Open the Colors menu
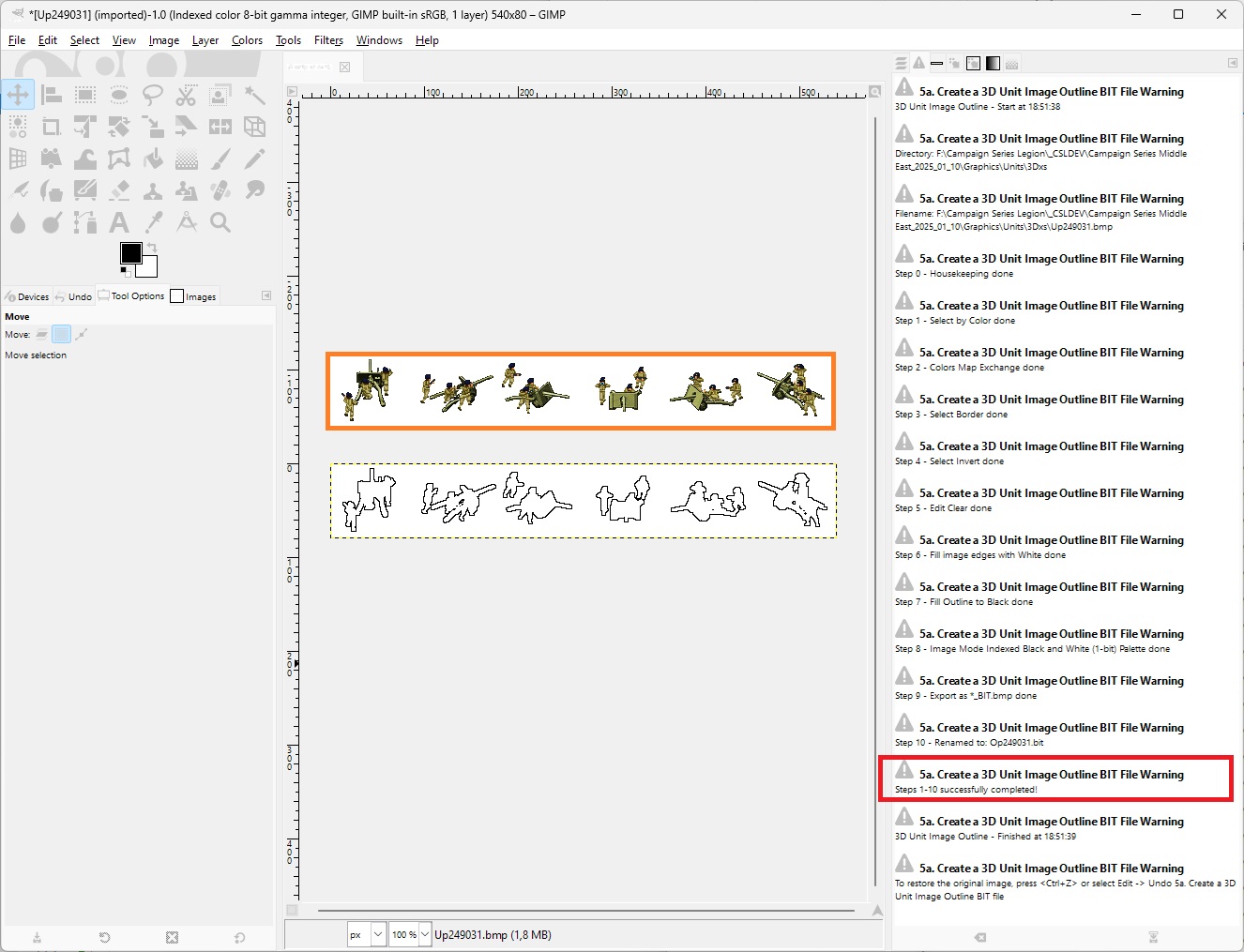The image size is (1244, 952). (247, 40)
